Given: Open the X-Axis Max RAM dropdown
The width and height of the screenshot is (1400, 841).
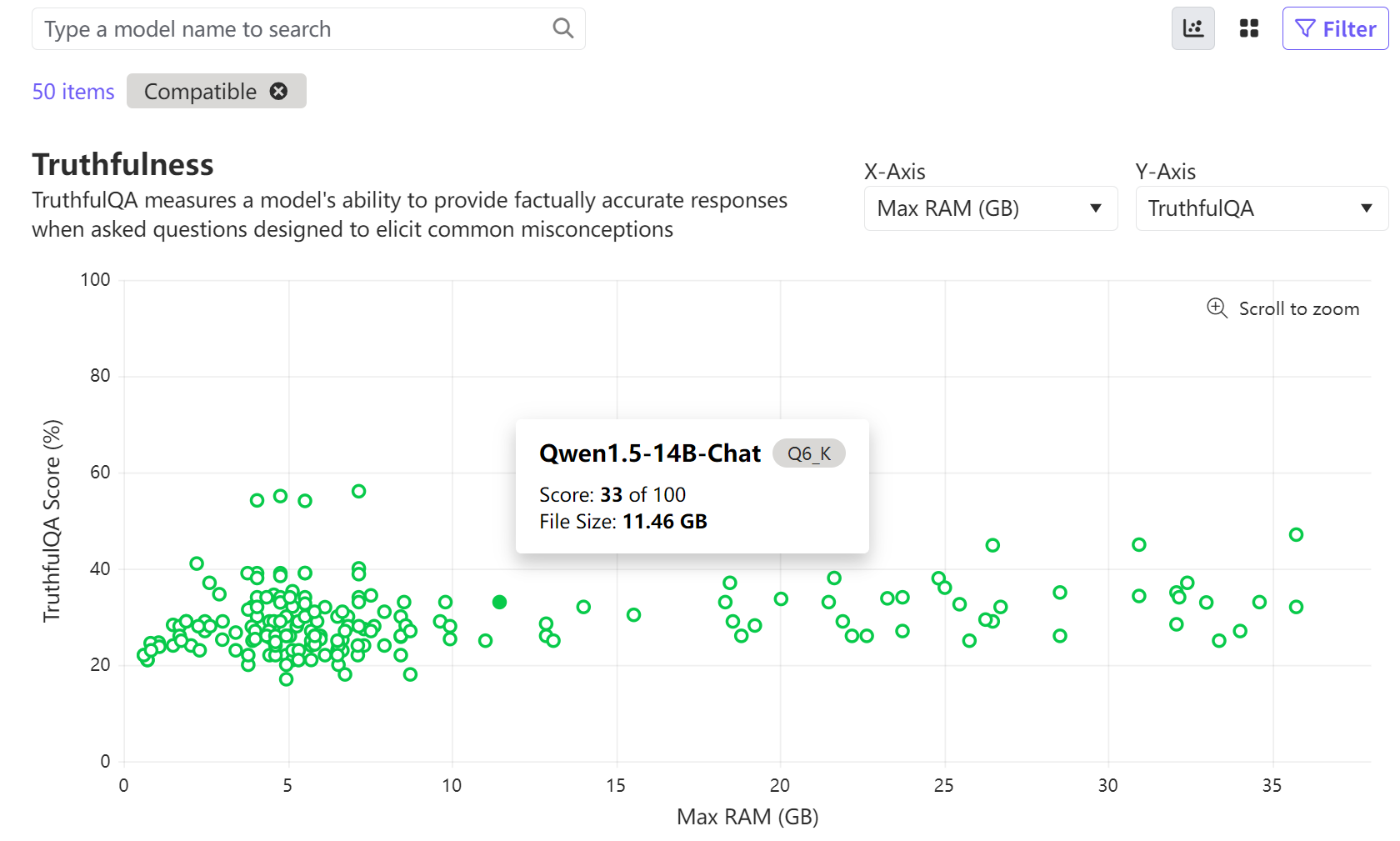Looking at the screenshot, I should coord(990,208).
